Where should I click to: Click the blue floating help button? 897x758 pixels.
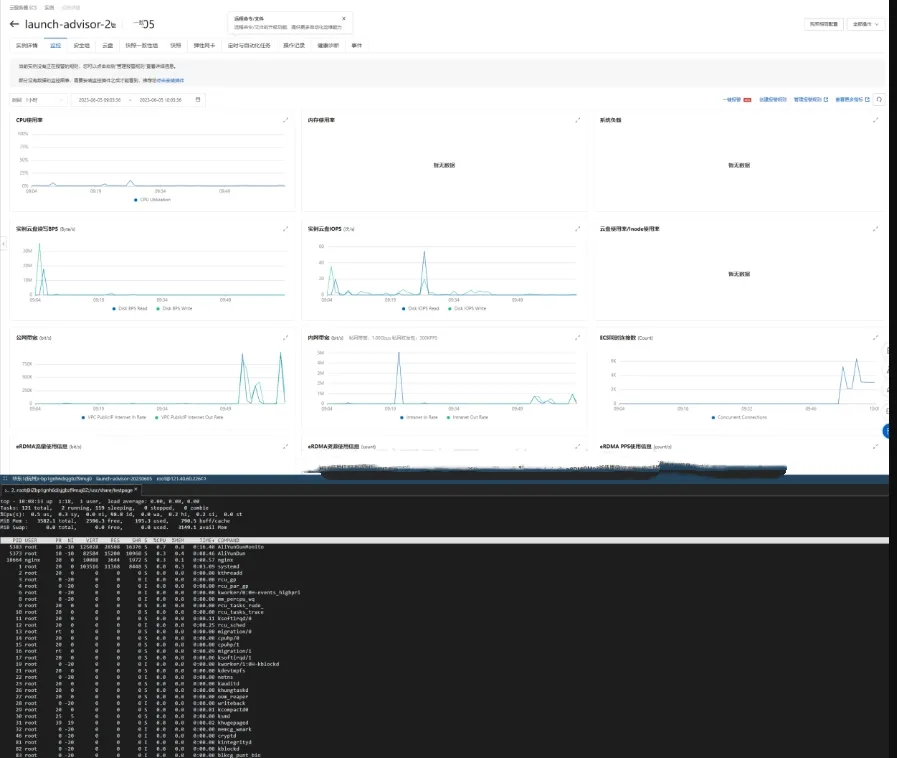tap(887, 431)
